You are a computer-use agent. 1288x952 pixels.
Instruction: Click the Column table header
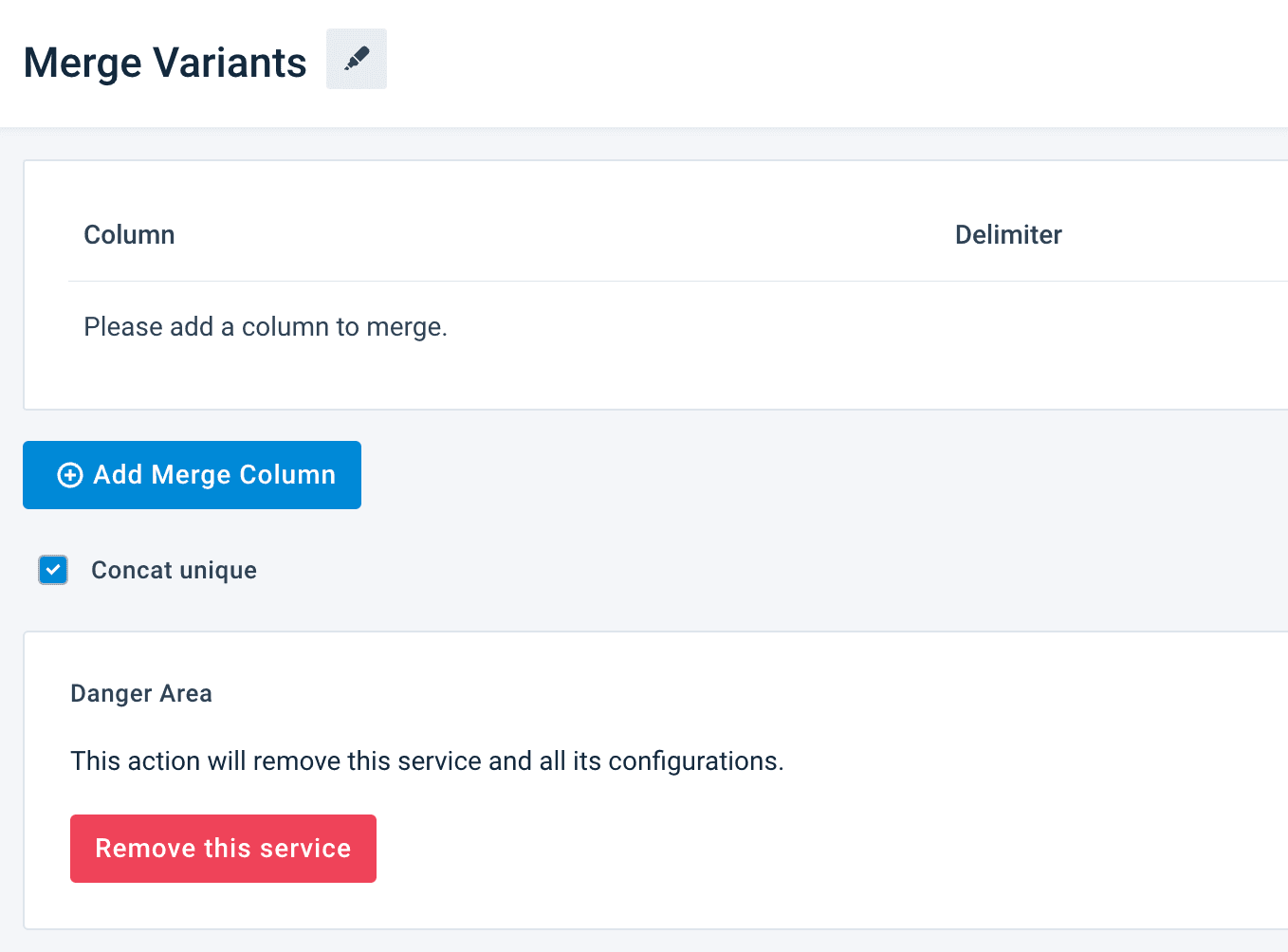129,235
